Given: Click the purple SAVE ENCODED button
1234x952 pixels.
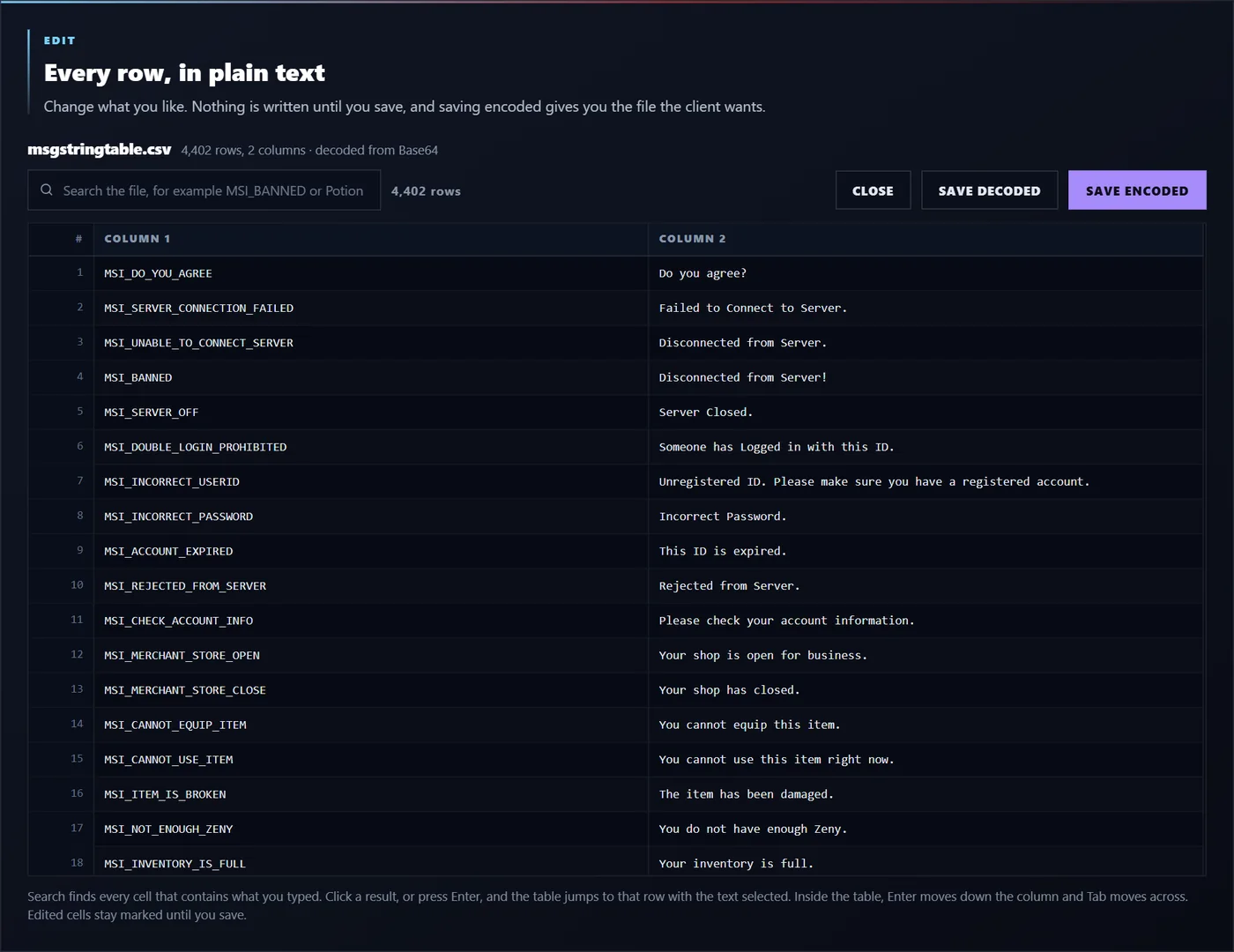Looking at the screenshot, I should pyautogui.click(x=1137, y=190).
